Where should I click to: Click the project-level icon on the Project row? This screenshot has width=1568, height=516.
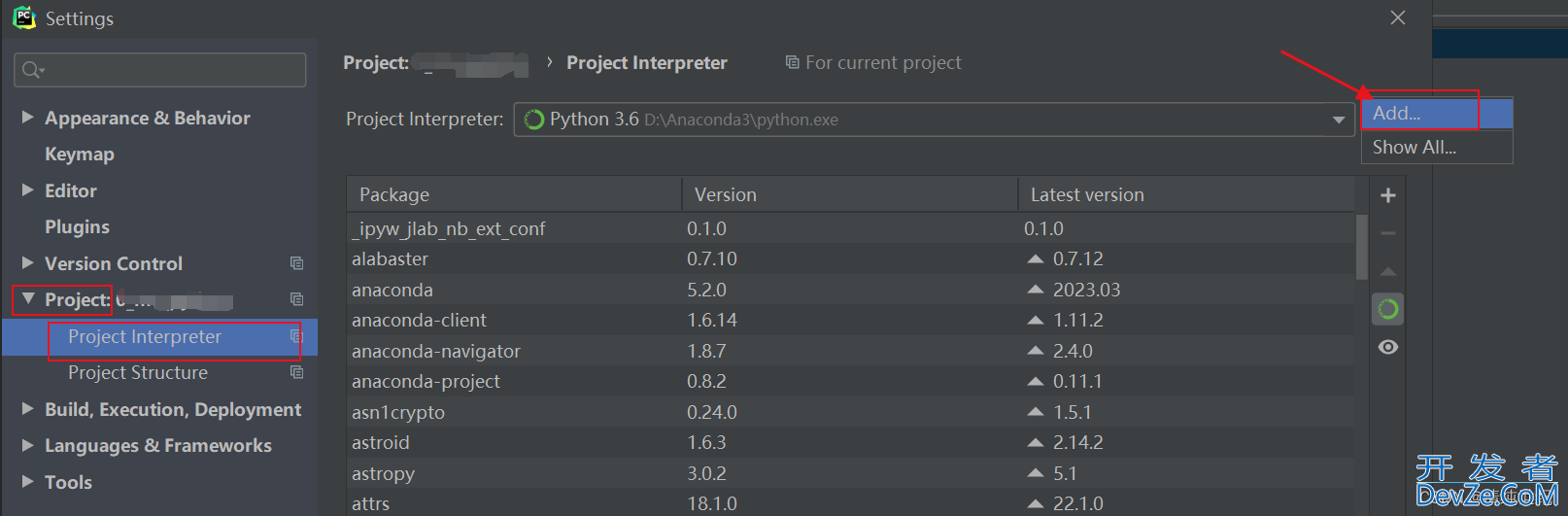296,299
